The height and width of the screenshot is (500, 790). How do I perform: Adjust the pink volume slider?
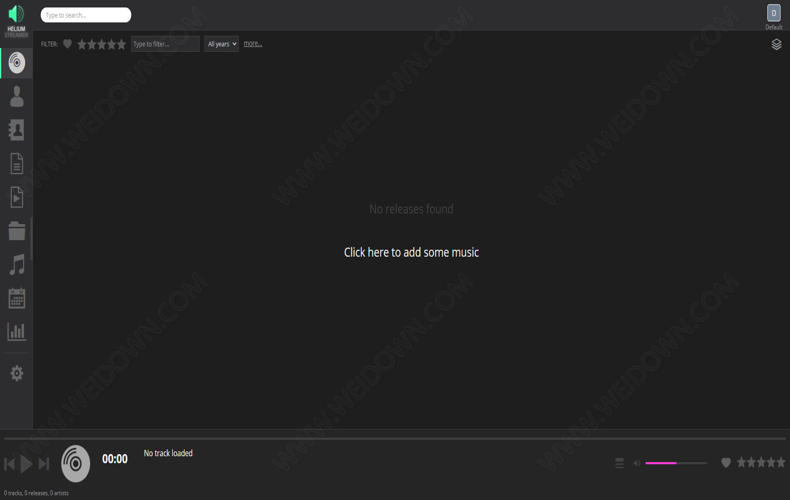click(676, 463)
